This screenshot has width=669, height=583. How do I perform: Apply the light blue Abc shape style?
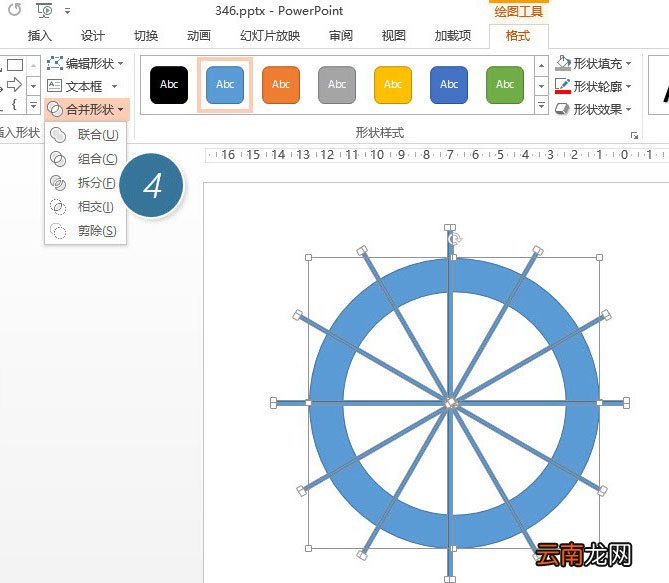click(225, 85)
